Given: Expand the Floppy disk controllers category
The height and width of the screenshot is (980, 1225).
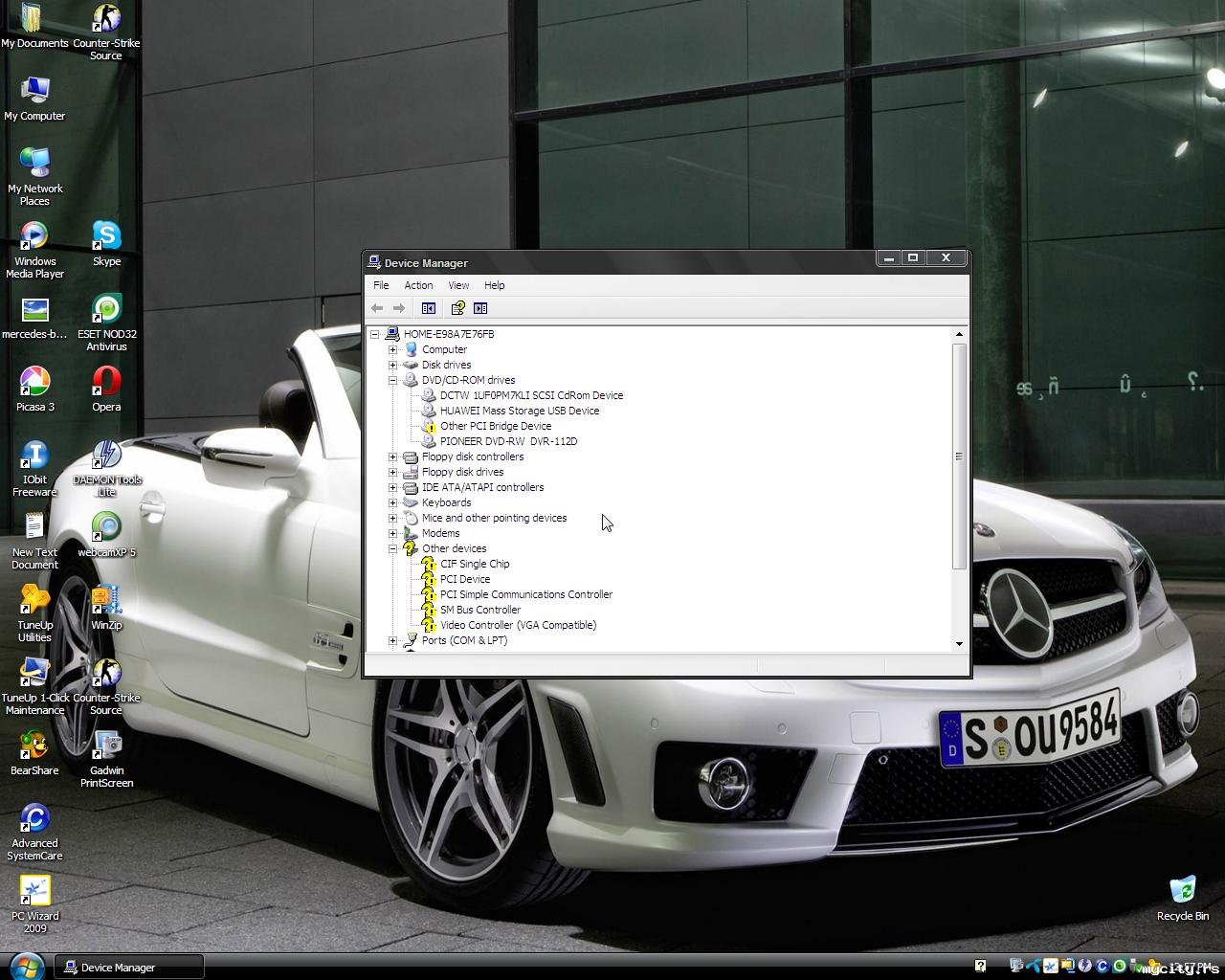Looking at the screenshot, I should click(x=392, y=457).
